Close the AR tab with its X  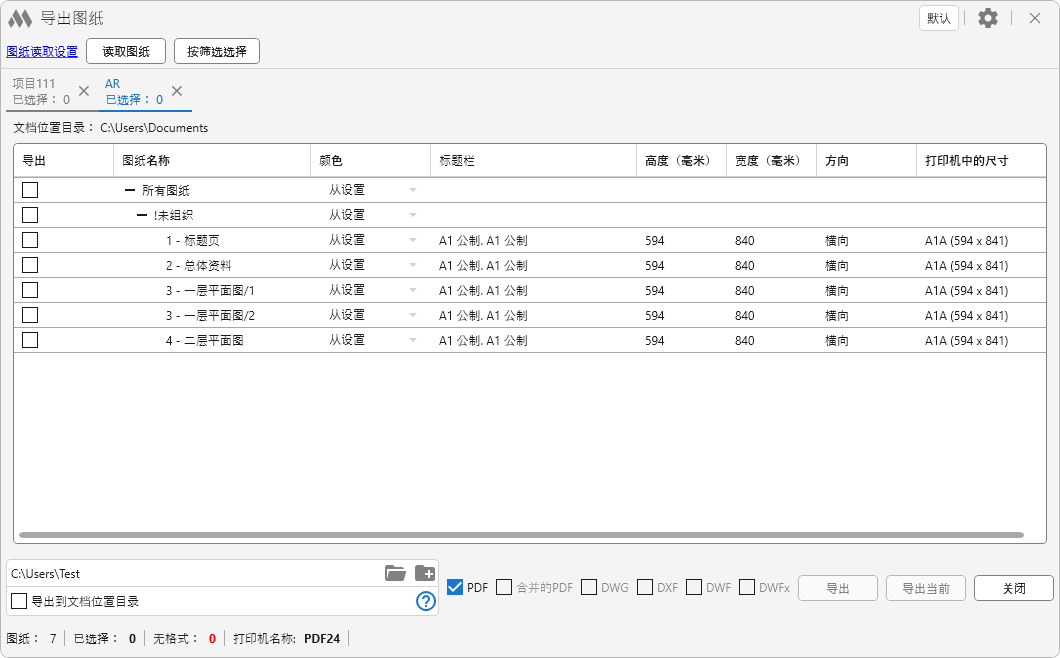click(177, 91)
